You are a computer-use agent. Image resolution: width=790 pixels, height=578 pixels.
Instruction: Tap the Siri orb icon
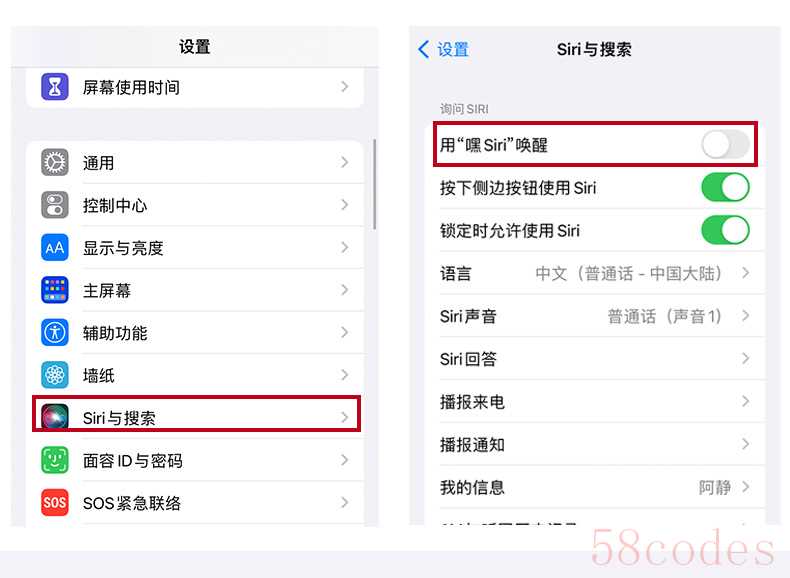tap(54, 417)
